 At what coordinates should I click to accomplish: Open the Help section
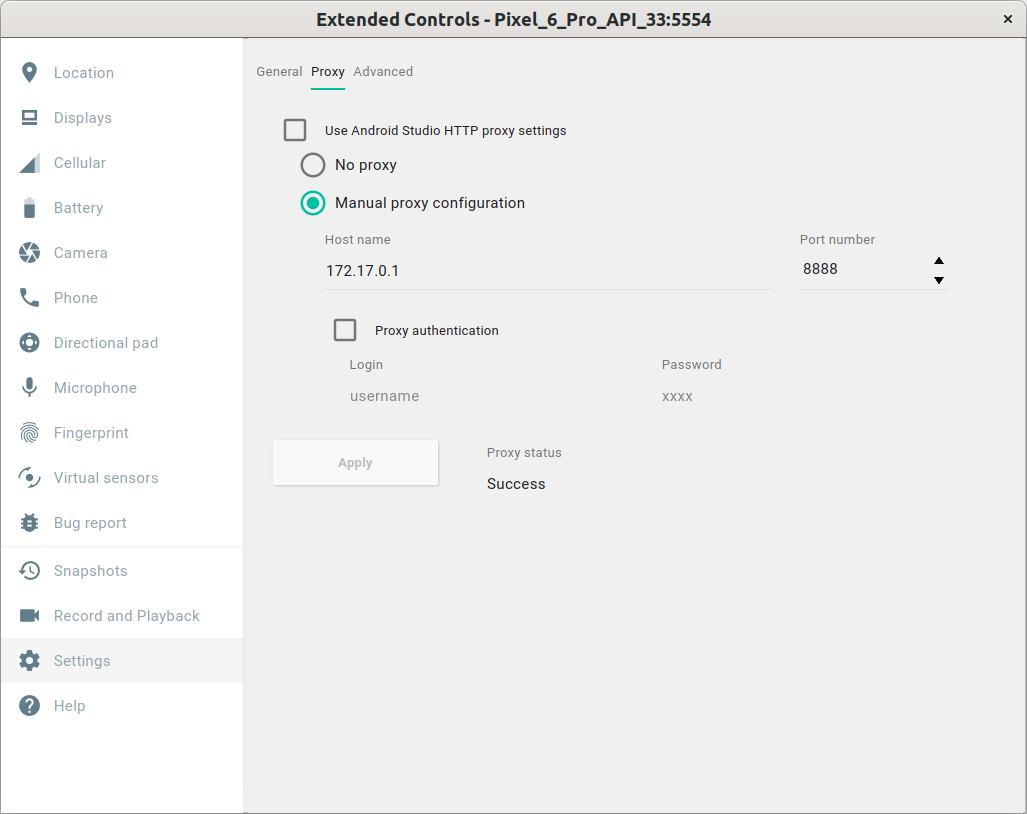click(x=69, y=705)
